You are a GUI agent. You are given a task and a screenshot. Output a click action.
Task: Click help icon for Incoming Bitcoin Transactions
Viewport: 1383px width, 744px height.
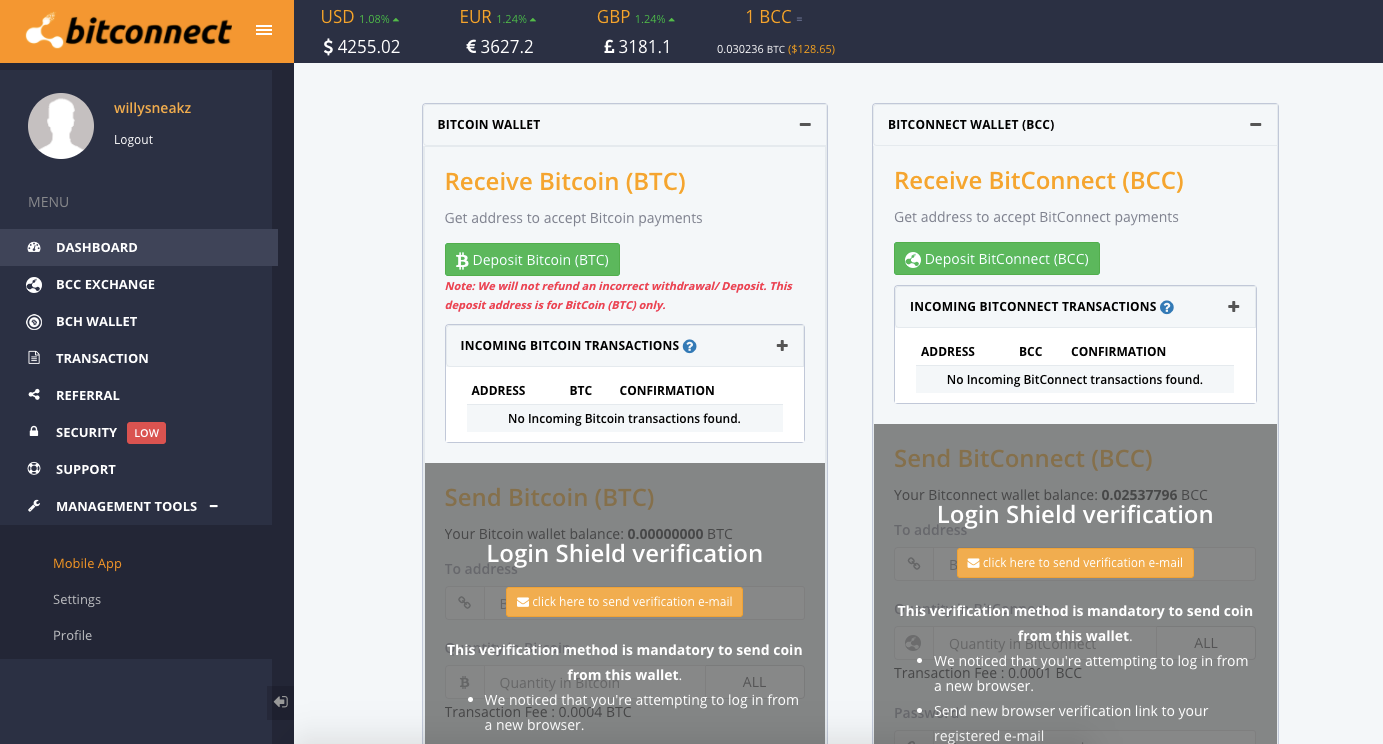pyautogui.click(x=689, y=346)
